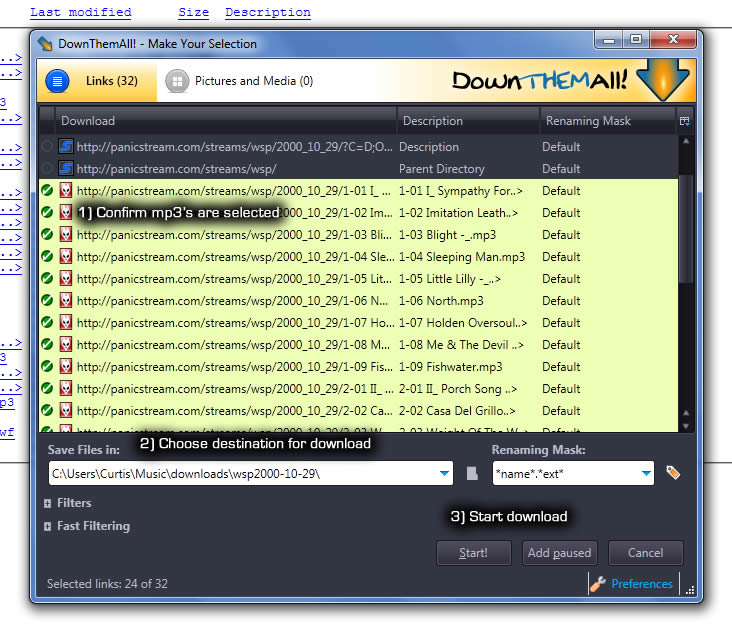The height and width of the screenshot is (630, 732).
Task: Click the mp3 file icon for 1-04 Sleeping Man
Action: 66,257
